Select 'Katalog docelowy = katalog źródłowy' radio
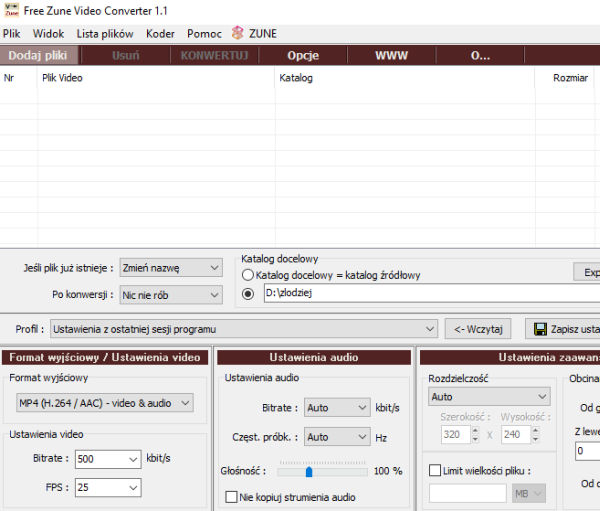 coord(248,275)
